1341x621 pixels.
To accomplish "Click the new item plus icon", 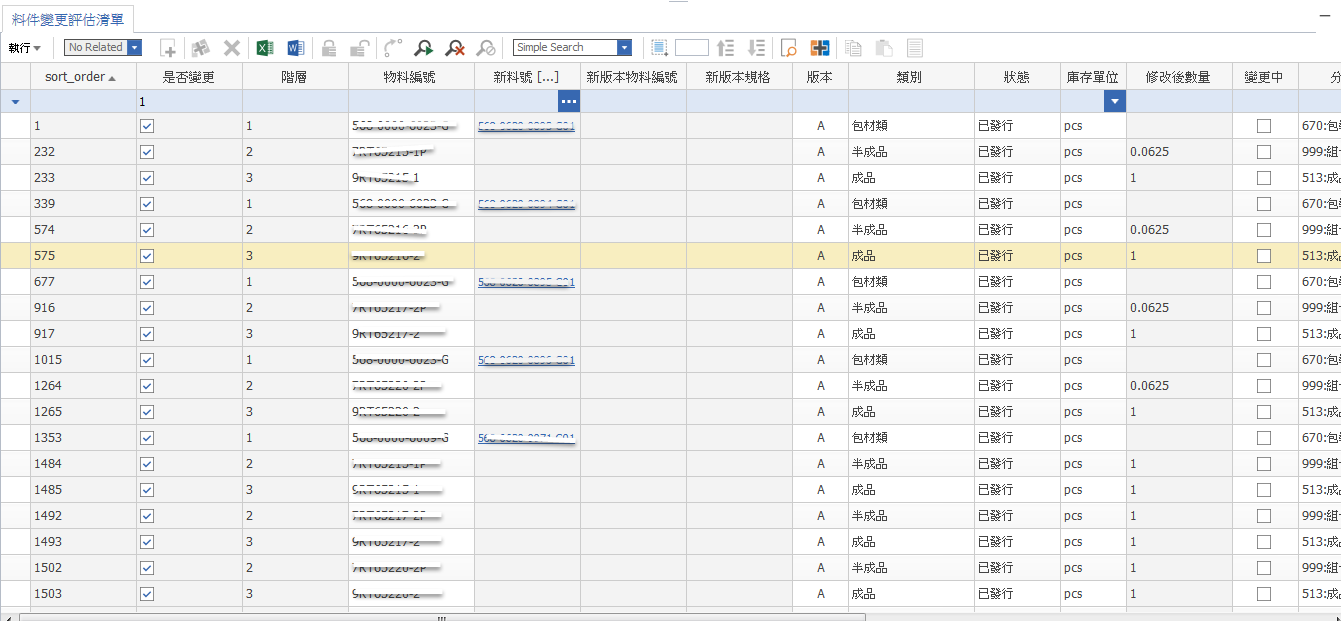I will pos(168,48).
